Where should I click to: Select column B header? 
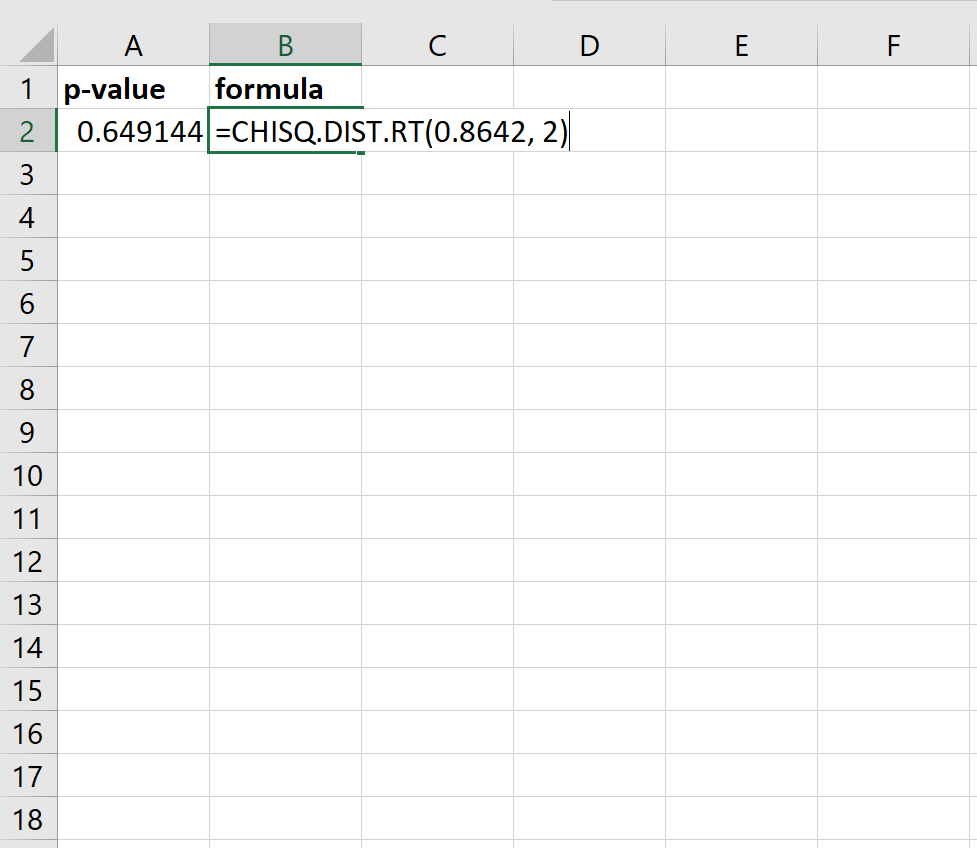[285, 45]
